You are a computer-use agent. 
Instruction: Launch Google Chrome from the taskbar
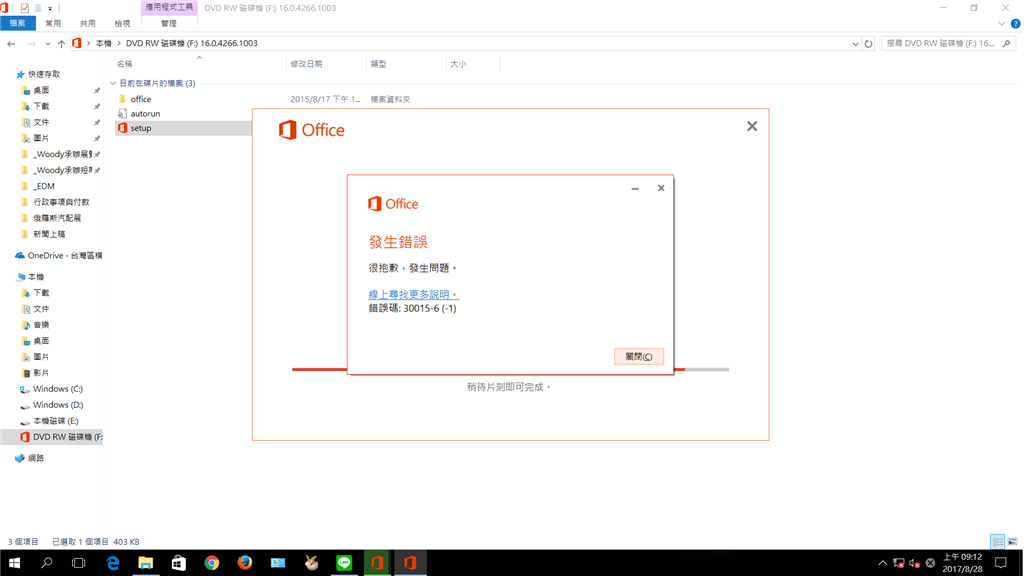coord(212,563)
